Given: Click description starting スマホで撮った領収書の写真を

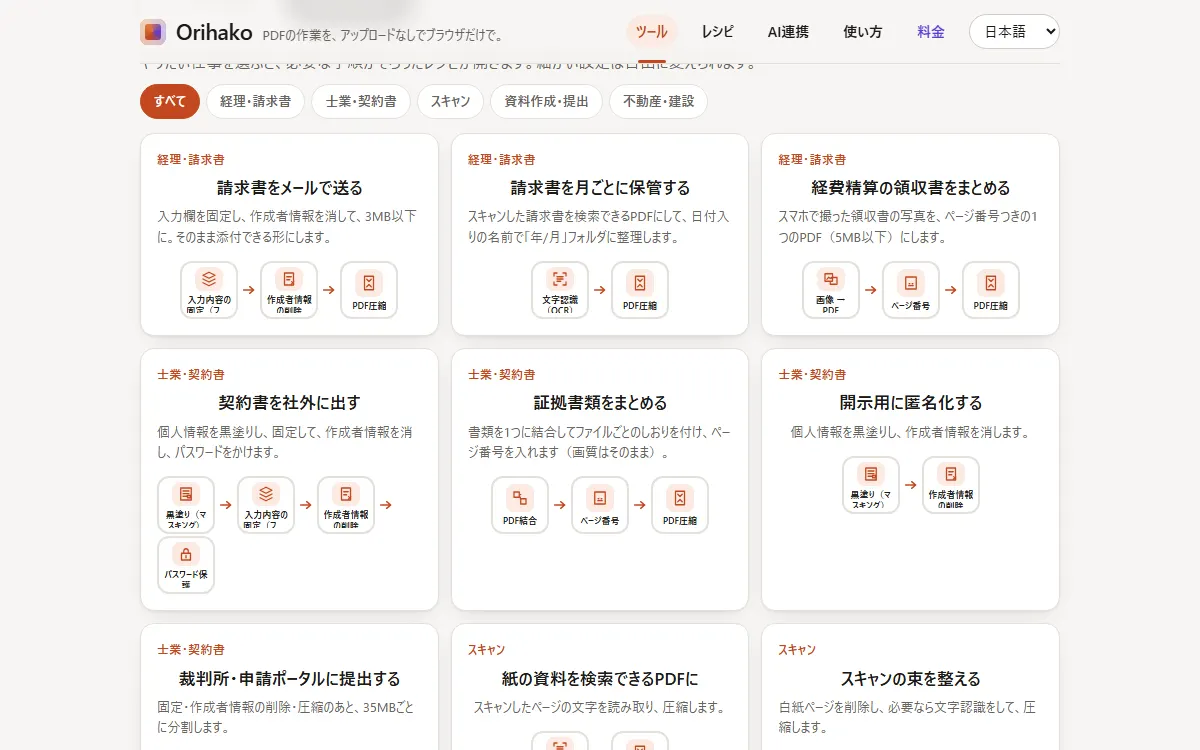Looking at the screenshot, I should click(910, 227).
